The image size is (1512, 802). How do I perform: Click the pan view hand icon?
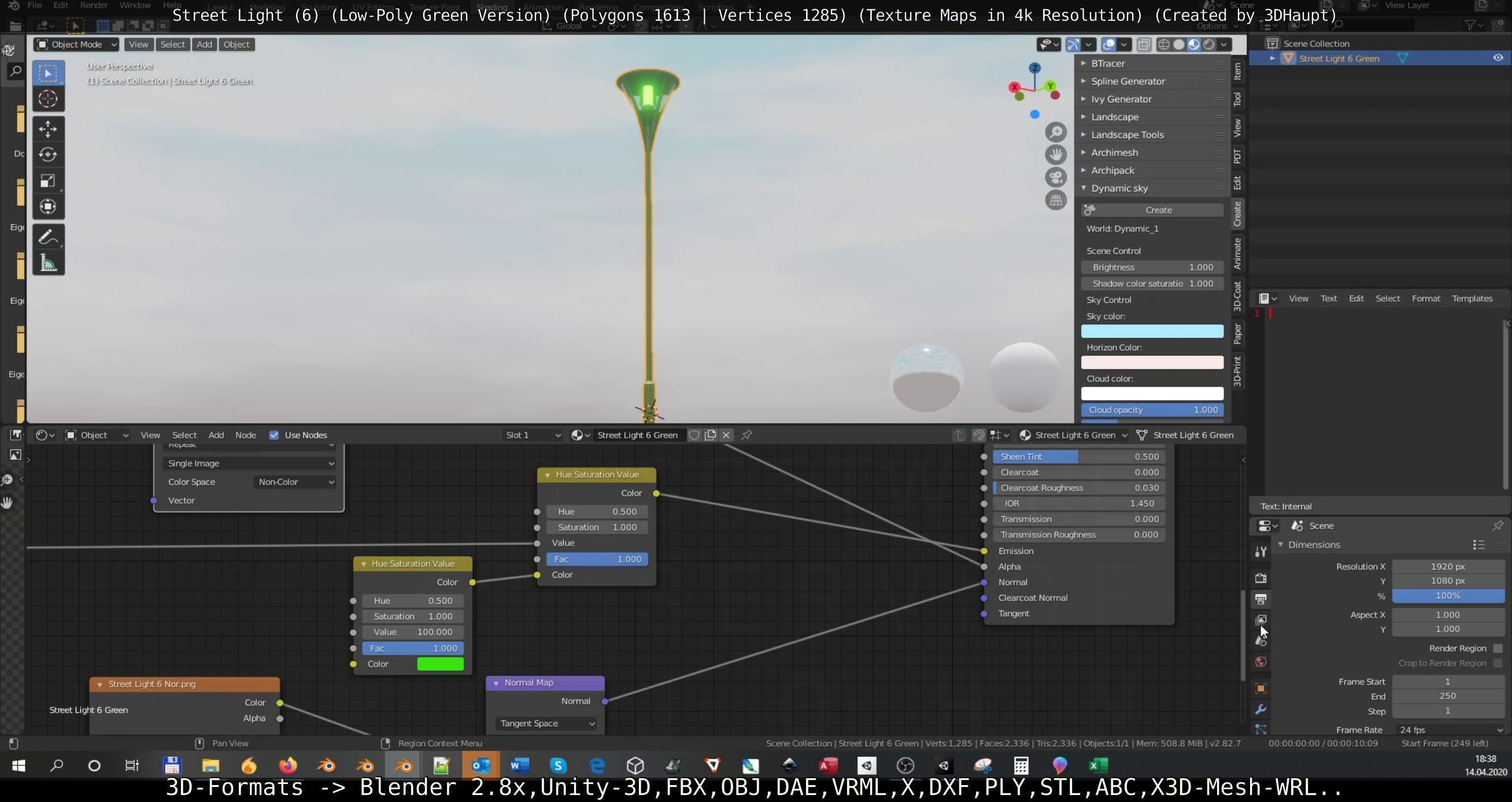click(1055, 154)
